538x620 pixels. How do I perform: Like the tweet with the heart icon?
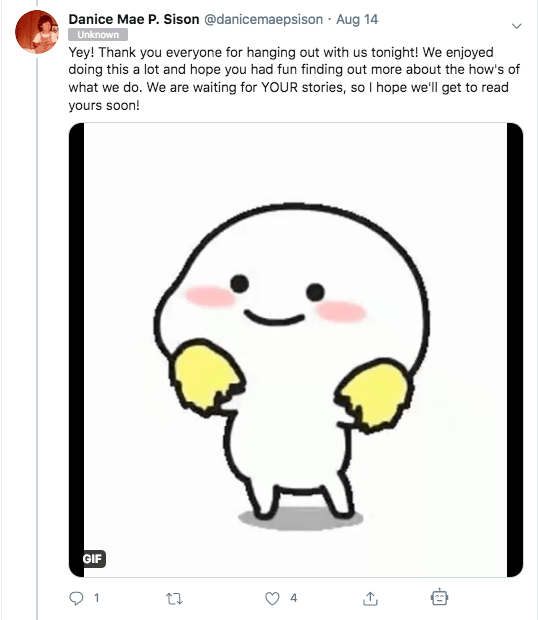click(x=272, y=598)
